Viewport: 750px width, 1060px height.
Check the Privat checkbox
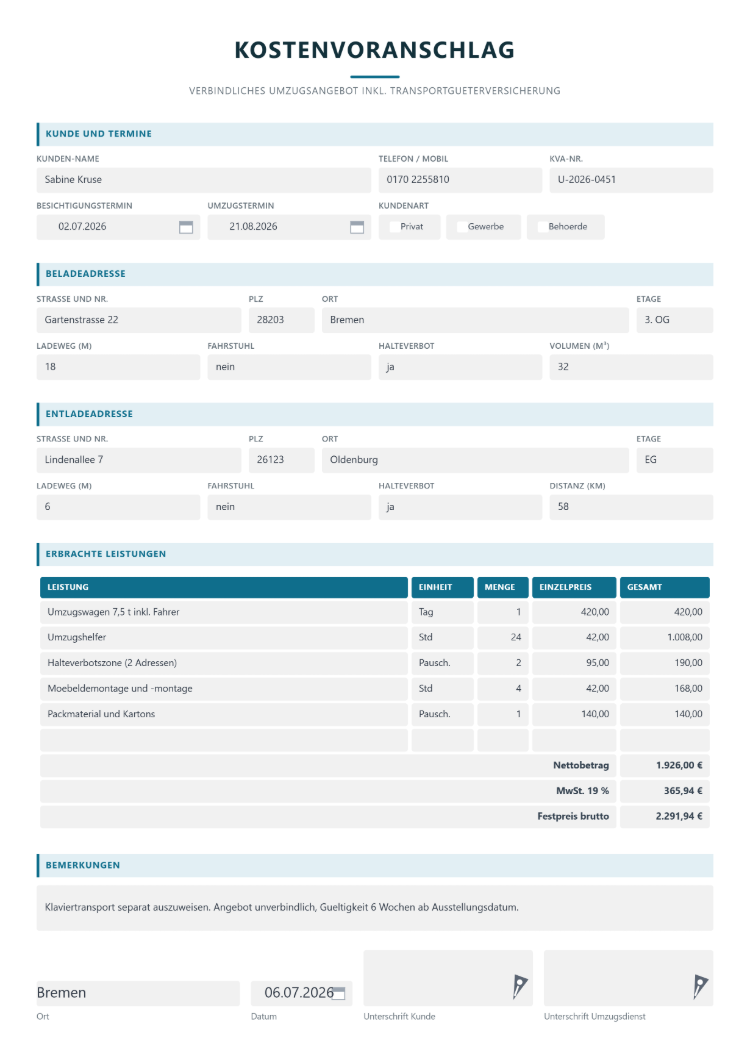pos(394,227)
